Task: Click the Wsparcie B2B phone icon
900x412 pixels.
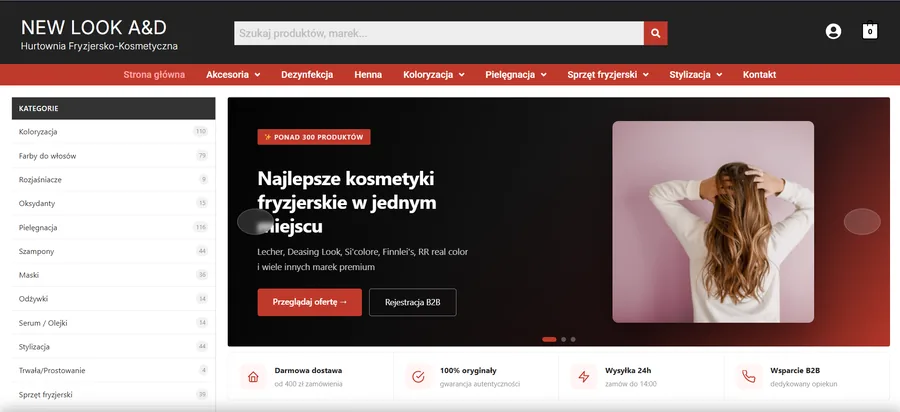Action: (749, 376)
